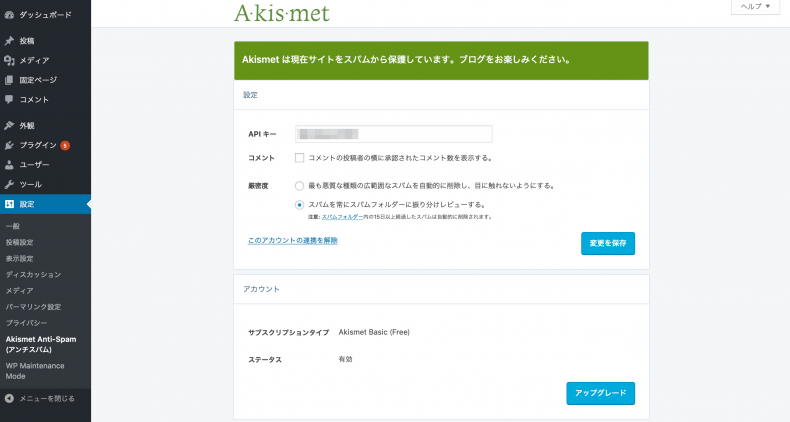Open 投稿 menu item
The image size is (790, 422).
coord(45,41)
